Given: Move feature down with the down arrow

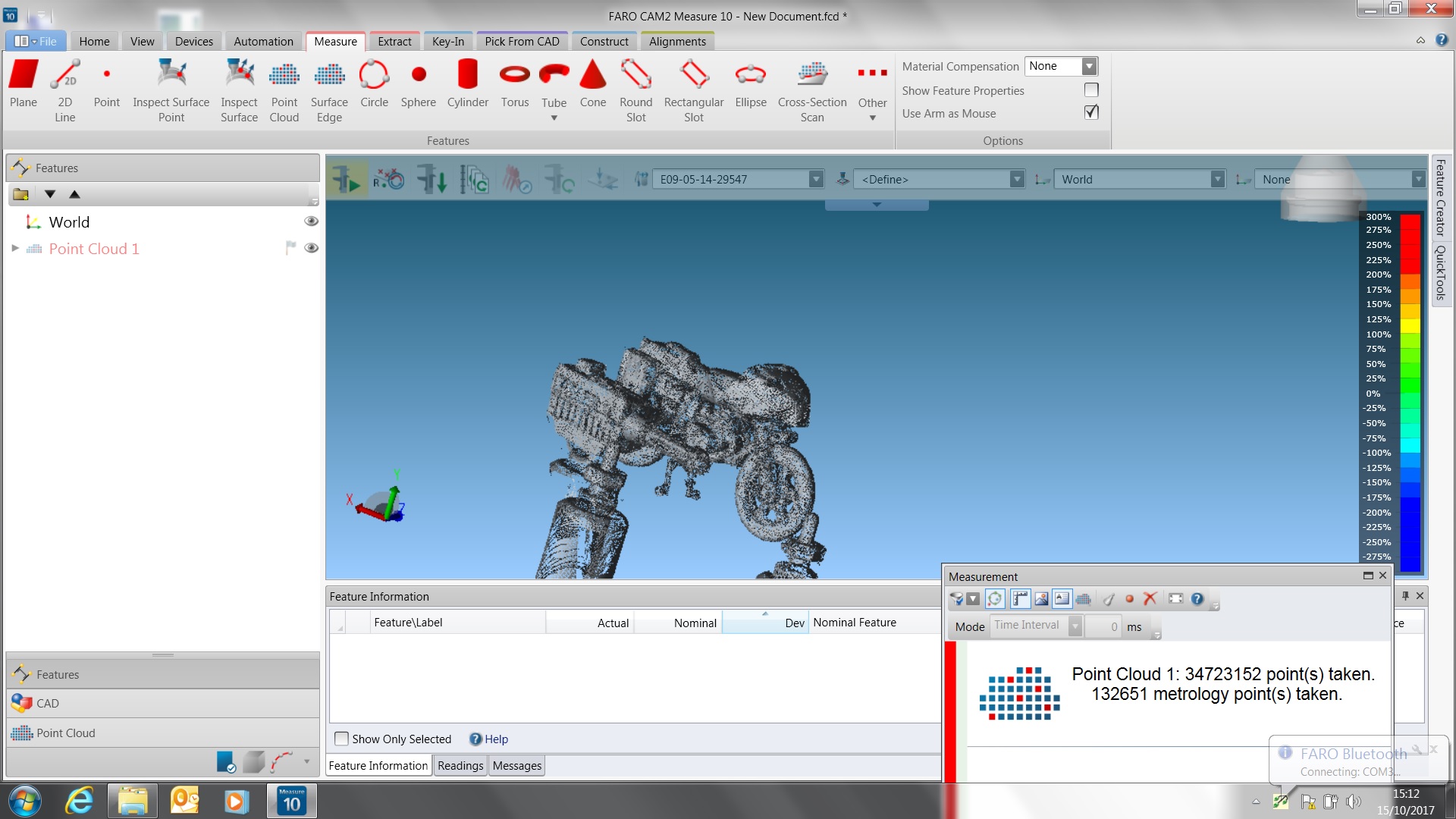Looking at the screenshot, I should [x=50, y=194].
